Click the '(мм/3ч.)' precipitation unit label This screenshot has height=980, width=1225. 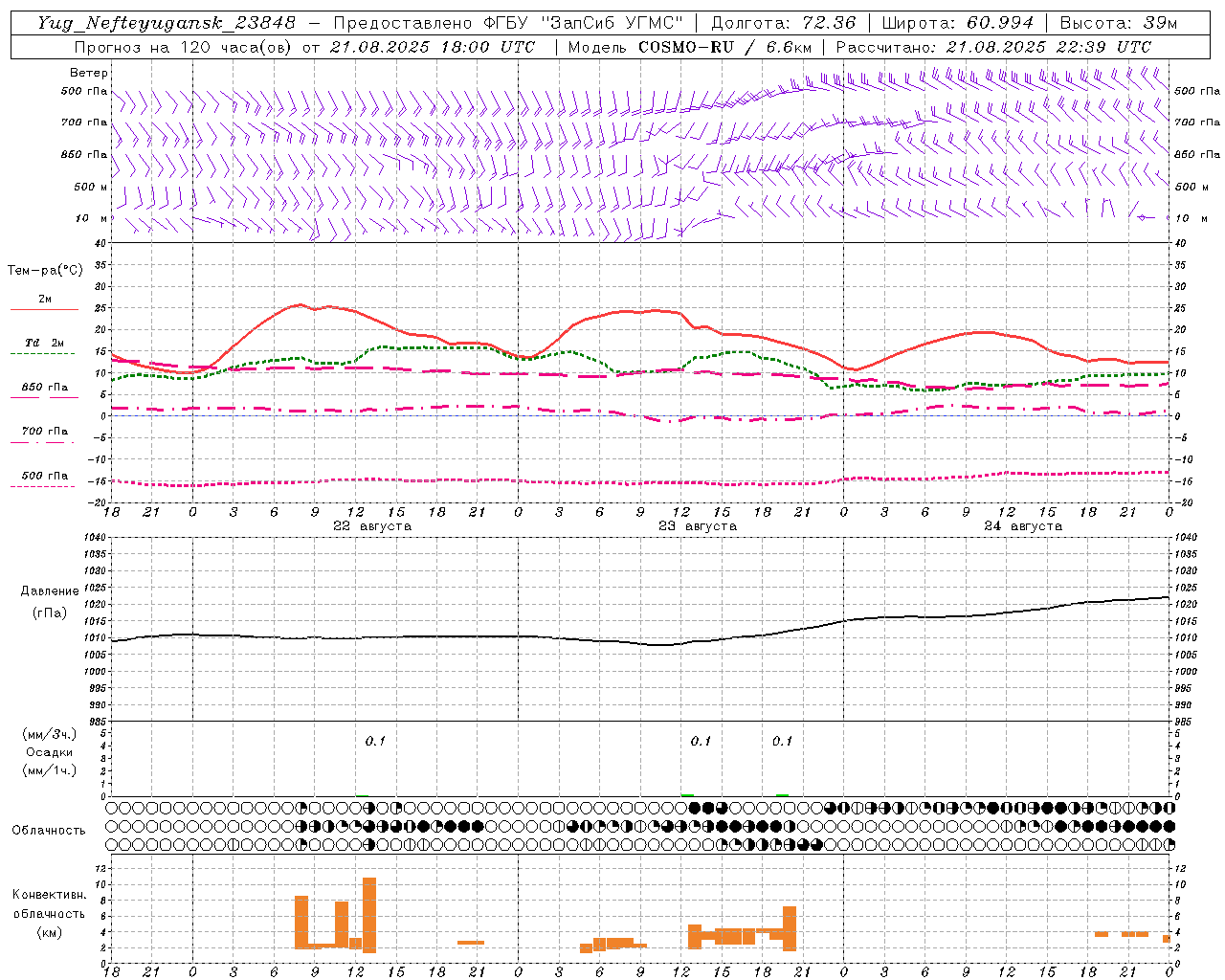coord(50,734)
